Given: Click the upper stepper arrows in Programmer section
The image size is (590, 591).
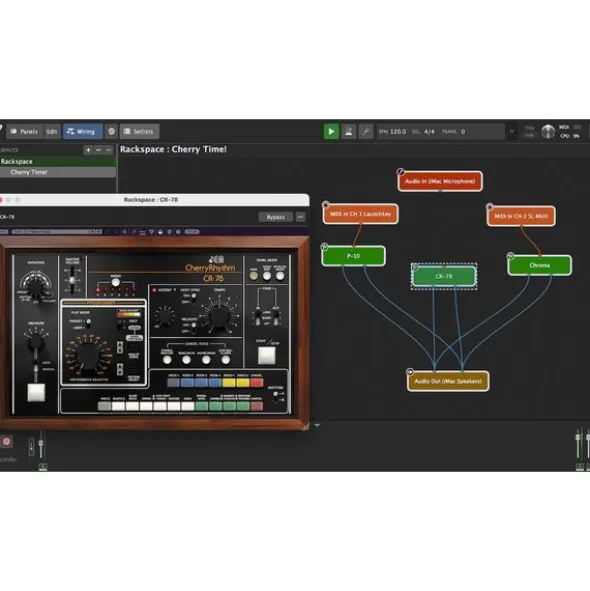Looking at the screenshot, I should [x=120, y=348].
